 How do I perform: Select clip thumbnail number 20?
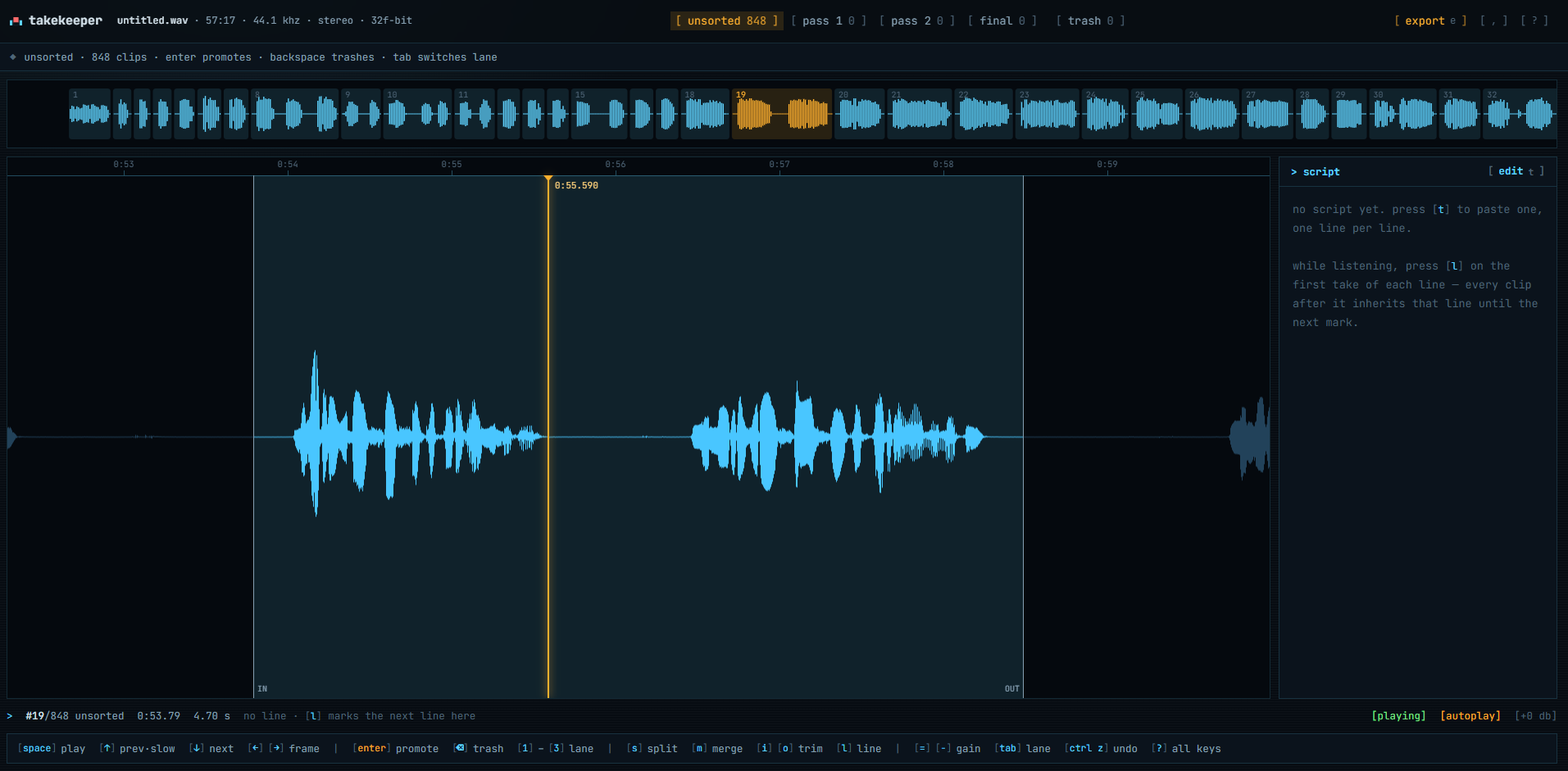pos(859,114)
